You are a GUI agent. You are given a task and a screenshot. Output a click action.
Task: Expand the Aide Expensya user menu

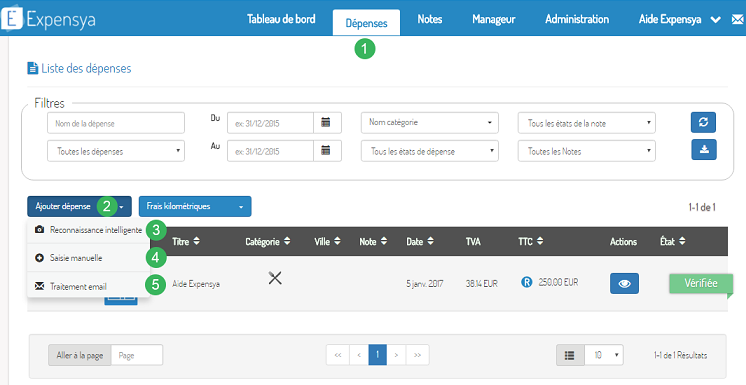click(679, 20)
